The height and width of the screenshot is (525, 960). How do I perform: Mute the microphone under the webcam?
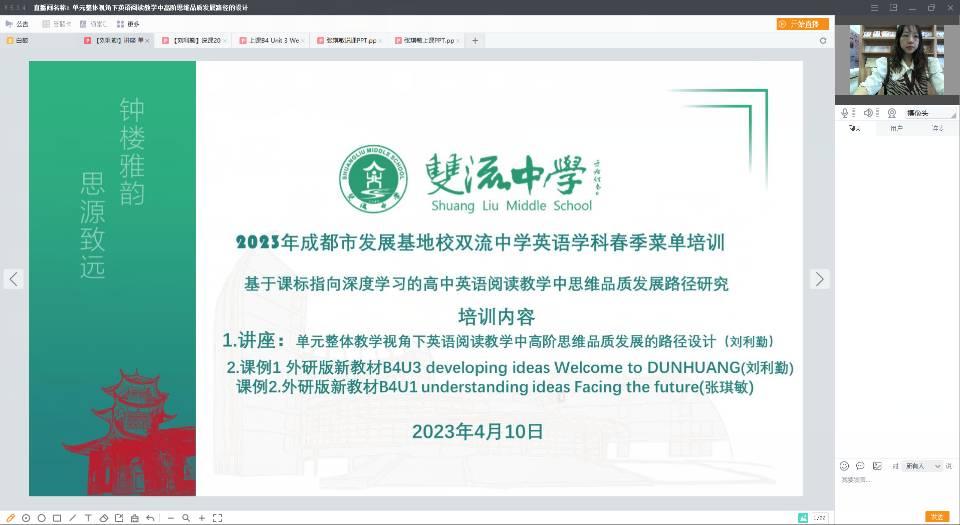pyautogui.click(x=845, y=113)
